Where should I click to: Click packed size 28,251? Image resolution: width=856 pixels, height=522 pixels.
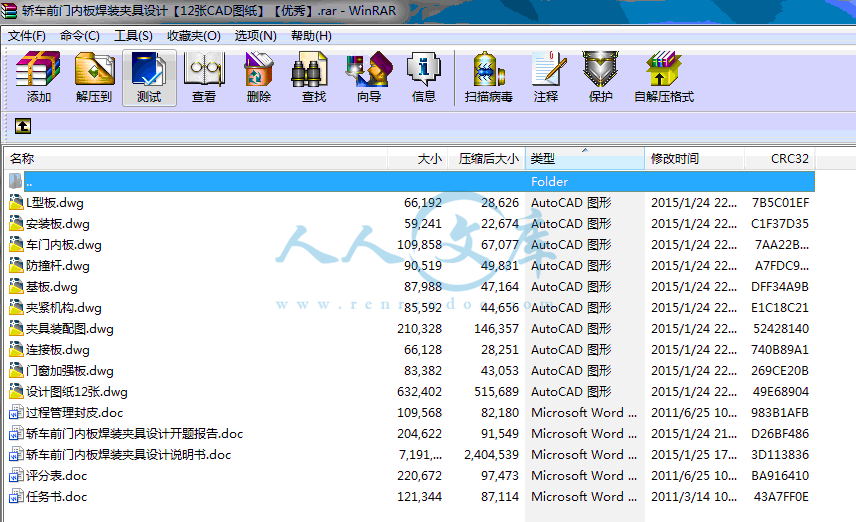500,349
